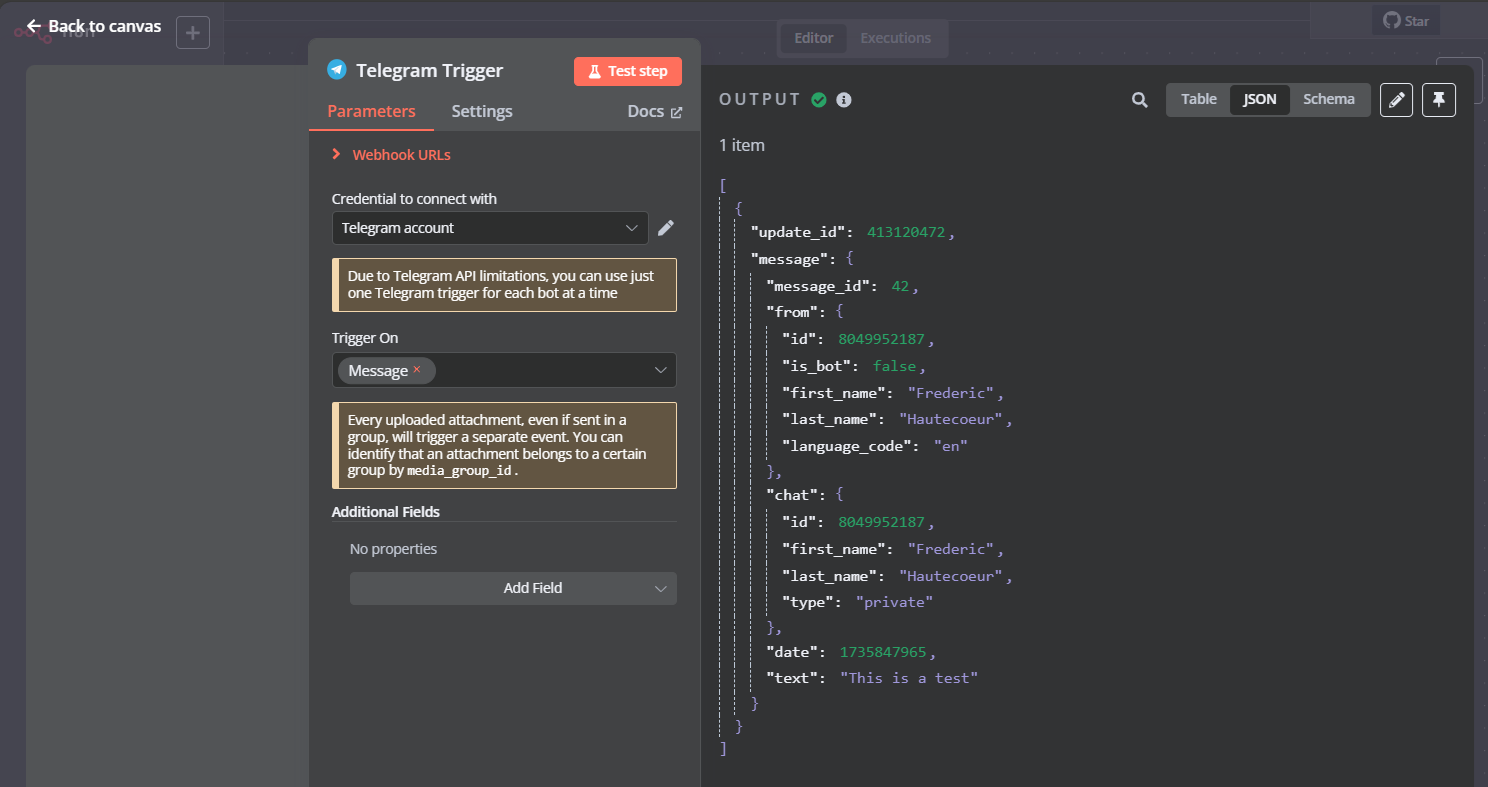
Task: Click the "from" key in JSON
Action: [x=794, y=312]
